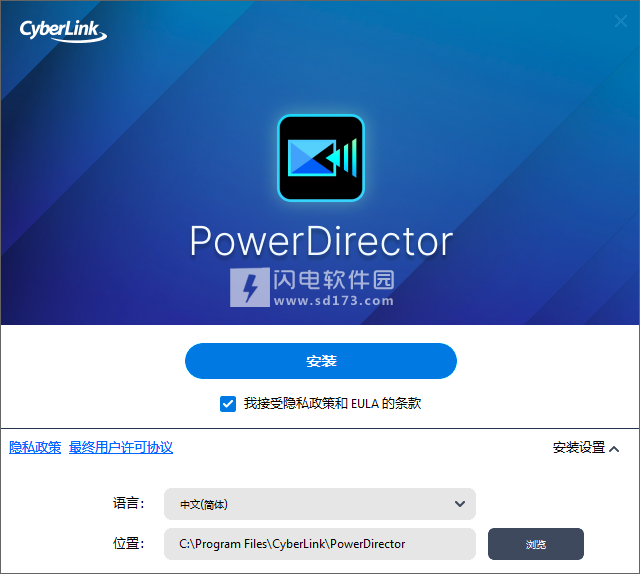This screenshot has height=574, width=640.
Task: Open the 最终用户许可协议 link
Action: coord(121,447)
